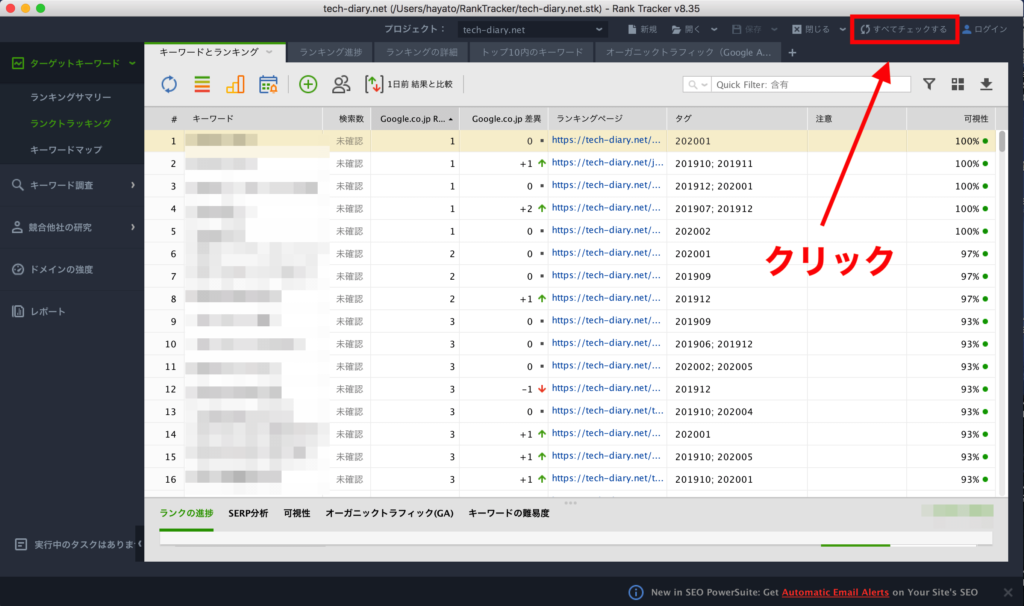The width and height of the screenshot is (1024, 606).
Task: Click the 1日前 結果と比較 compare button
Action: coord(409,84)
